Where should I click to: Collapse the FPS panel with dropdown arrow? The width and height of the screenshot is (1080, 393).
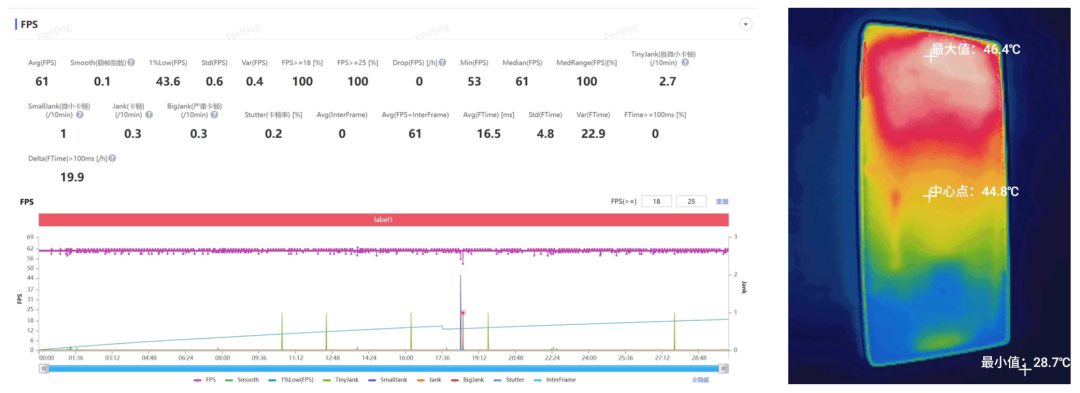pyautogui.click(x=745, y=24)
